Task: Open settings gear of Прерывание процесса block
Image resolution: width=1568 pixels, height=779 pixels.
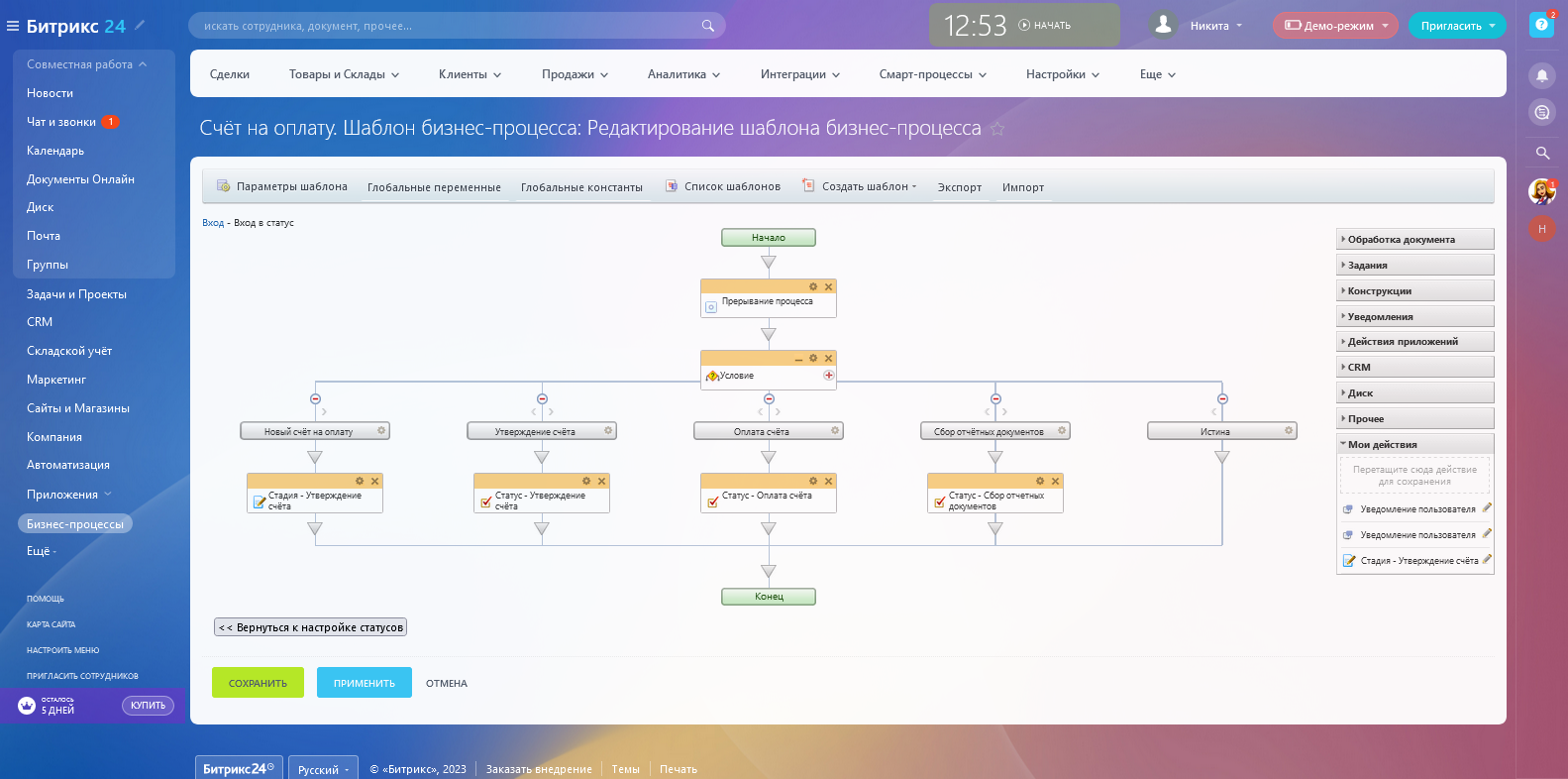Action: coord(813,286)
